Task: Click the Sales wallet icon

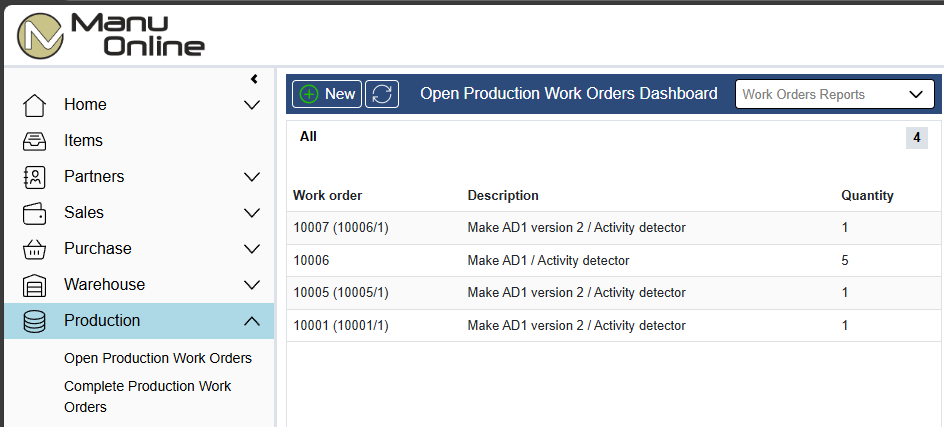Action: click(x=34, y=213)
